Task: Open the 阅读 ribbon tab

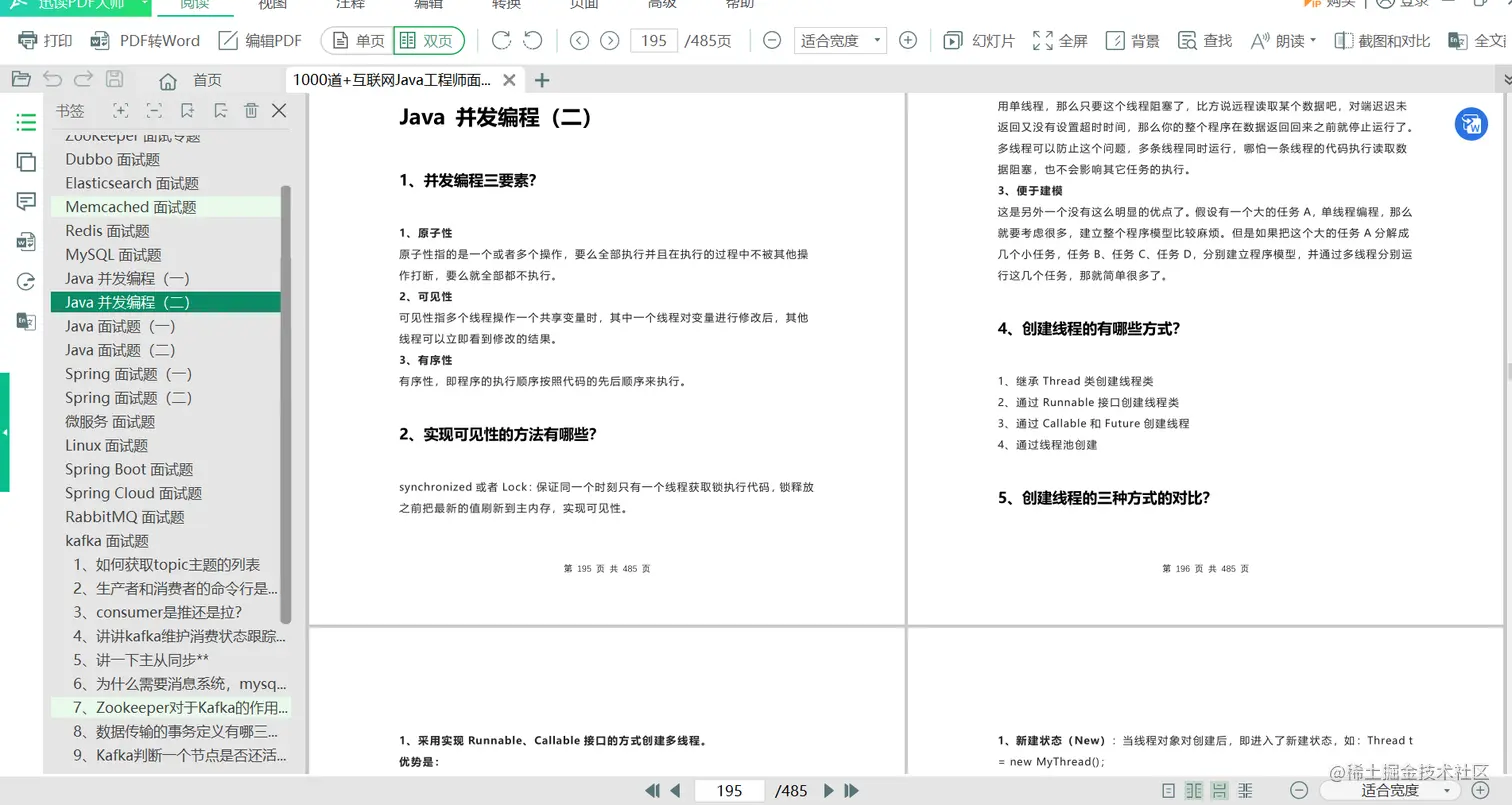Action: pos(195,4)
